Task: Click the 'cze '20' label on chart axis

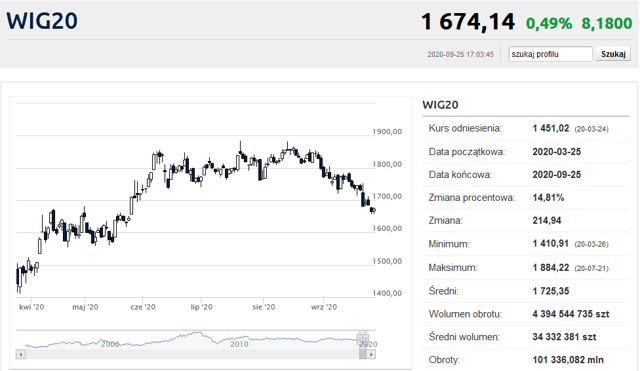Action: point(143,307)
